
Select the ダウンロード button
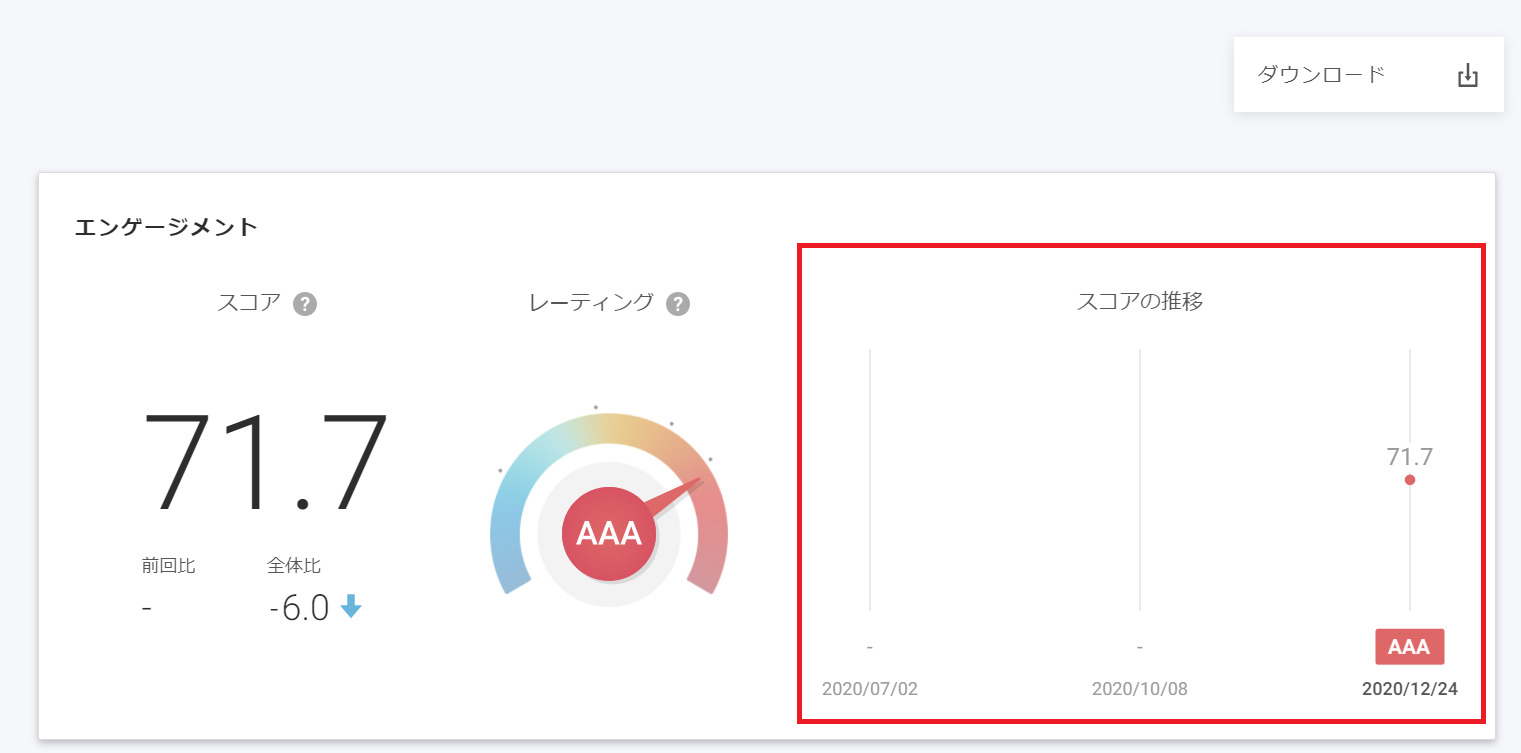pos(1322,74)
